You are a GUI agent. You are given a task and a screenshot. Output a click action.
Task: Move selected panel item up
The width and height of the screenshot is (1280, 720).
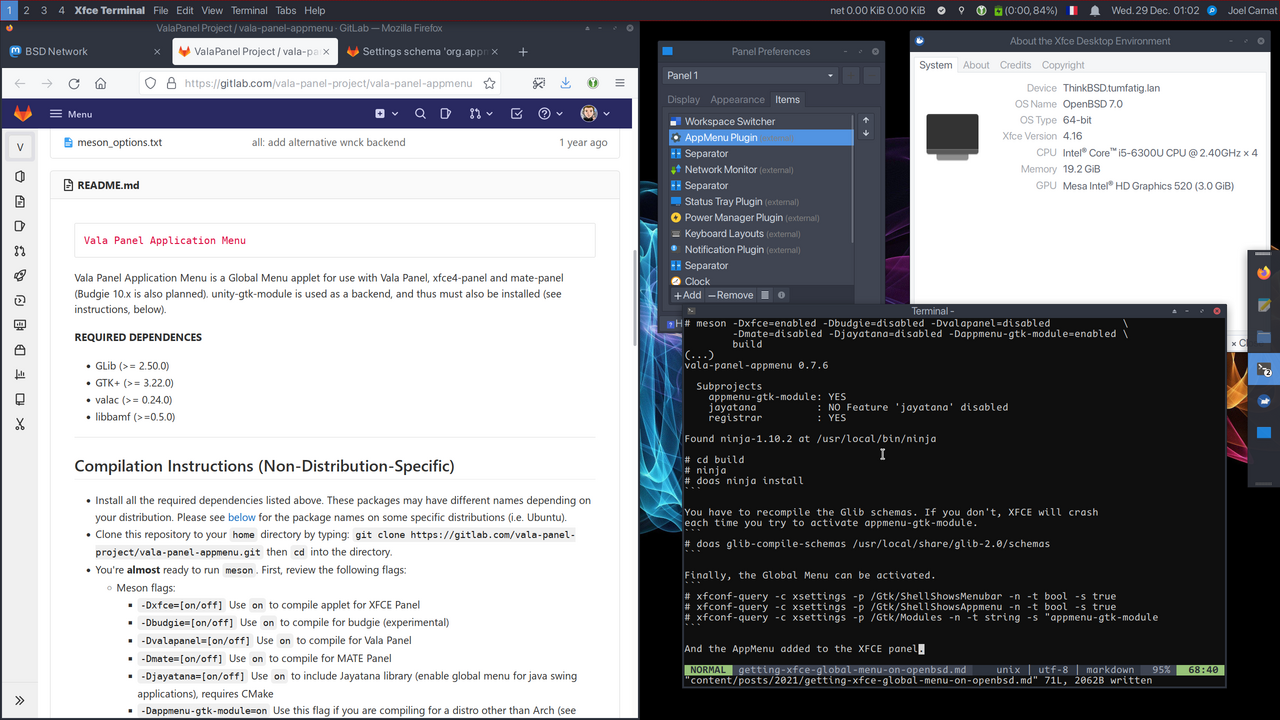[x=866, y=120]
